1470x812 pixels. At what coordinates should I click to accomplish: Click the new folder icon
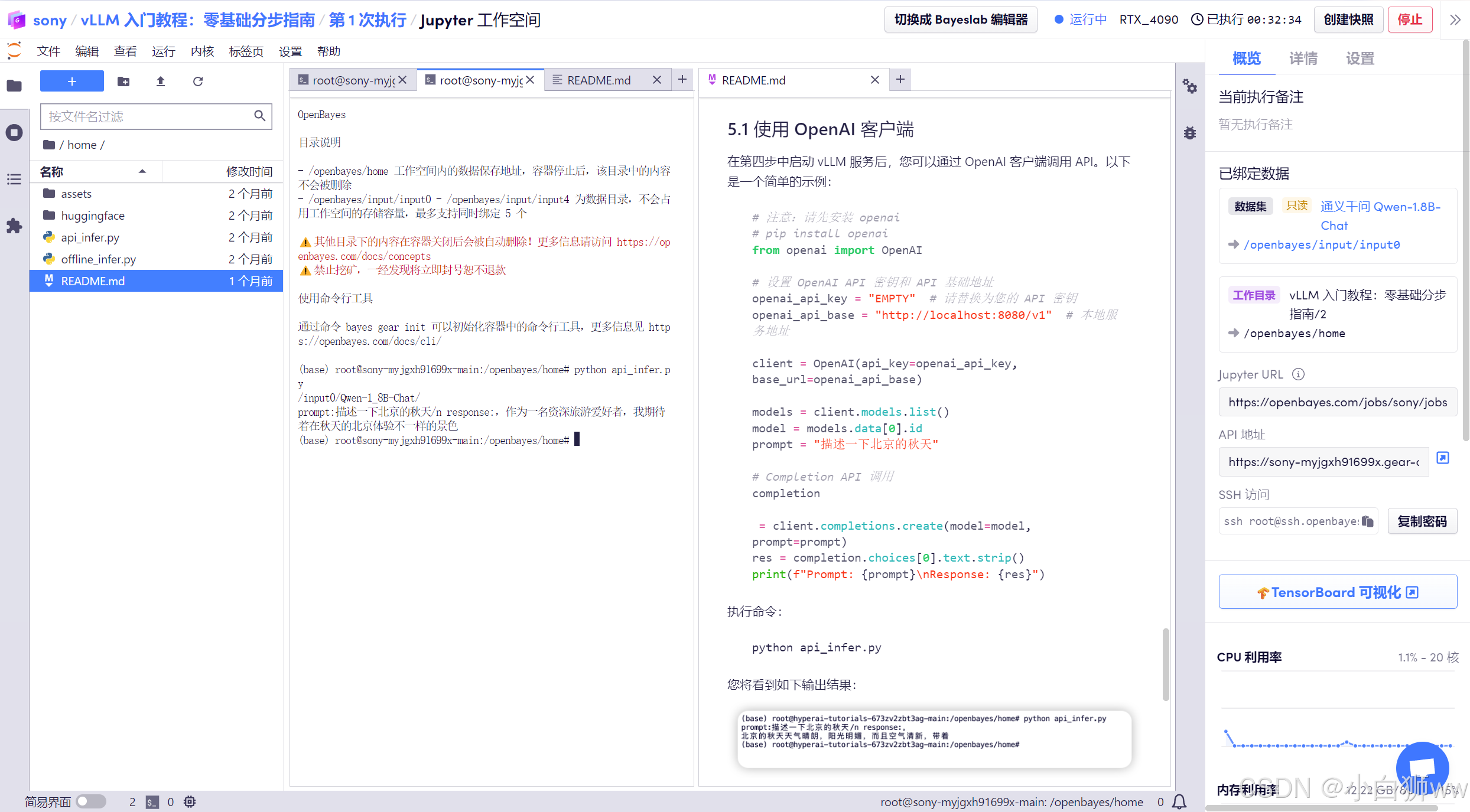(x=123, y=81)
